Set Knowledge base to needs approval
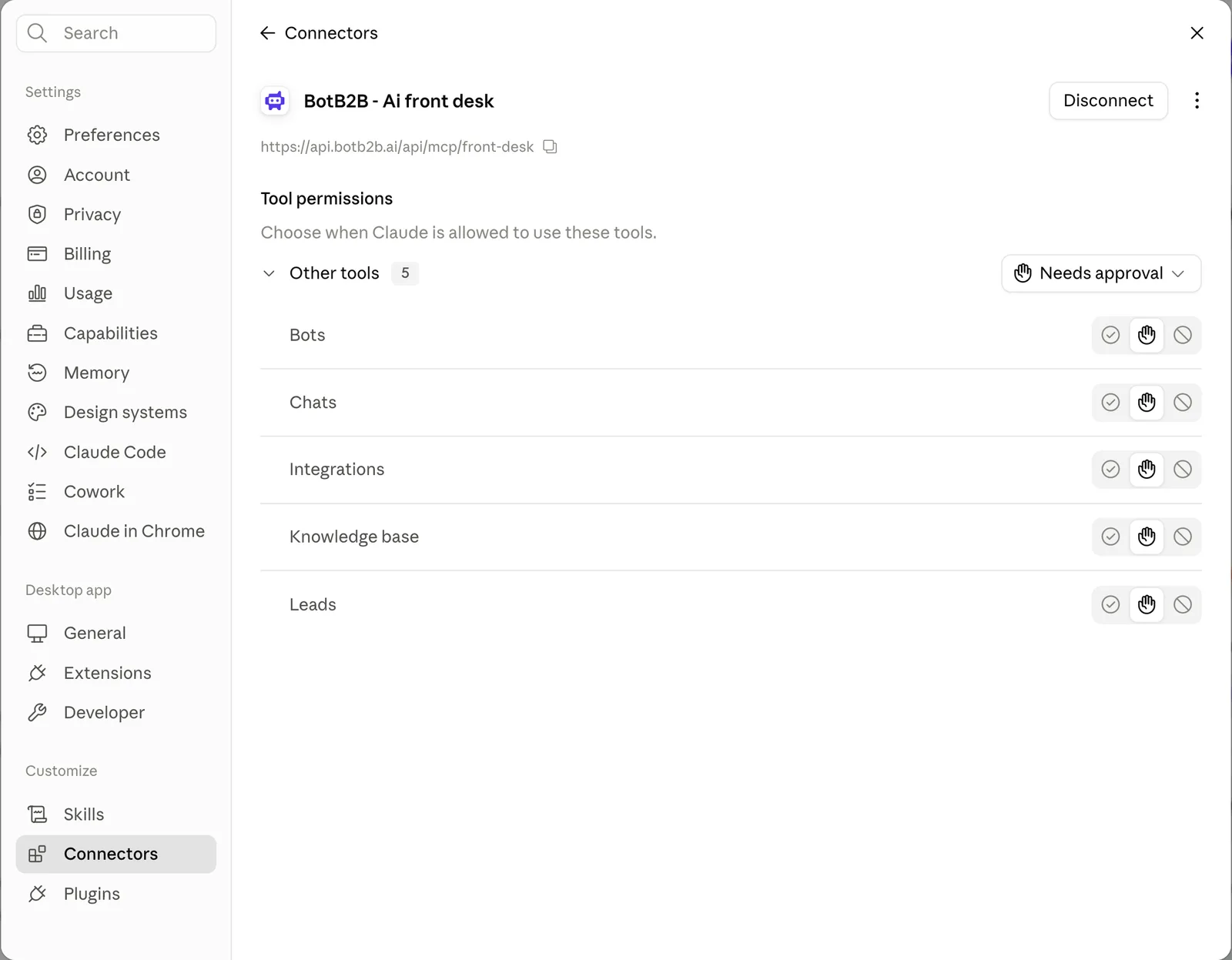The height and width of the screenshot is (960, 1232). click(1147, 537)
